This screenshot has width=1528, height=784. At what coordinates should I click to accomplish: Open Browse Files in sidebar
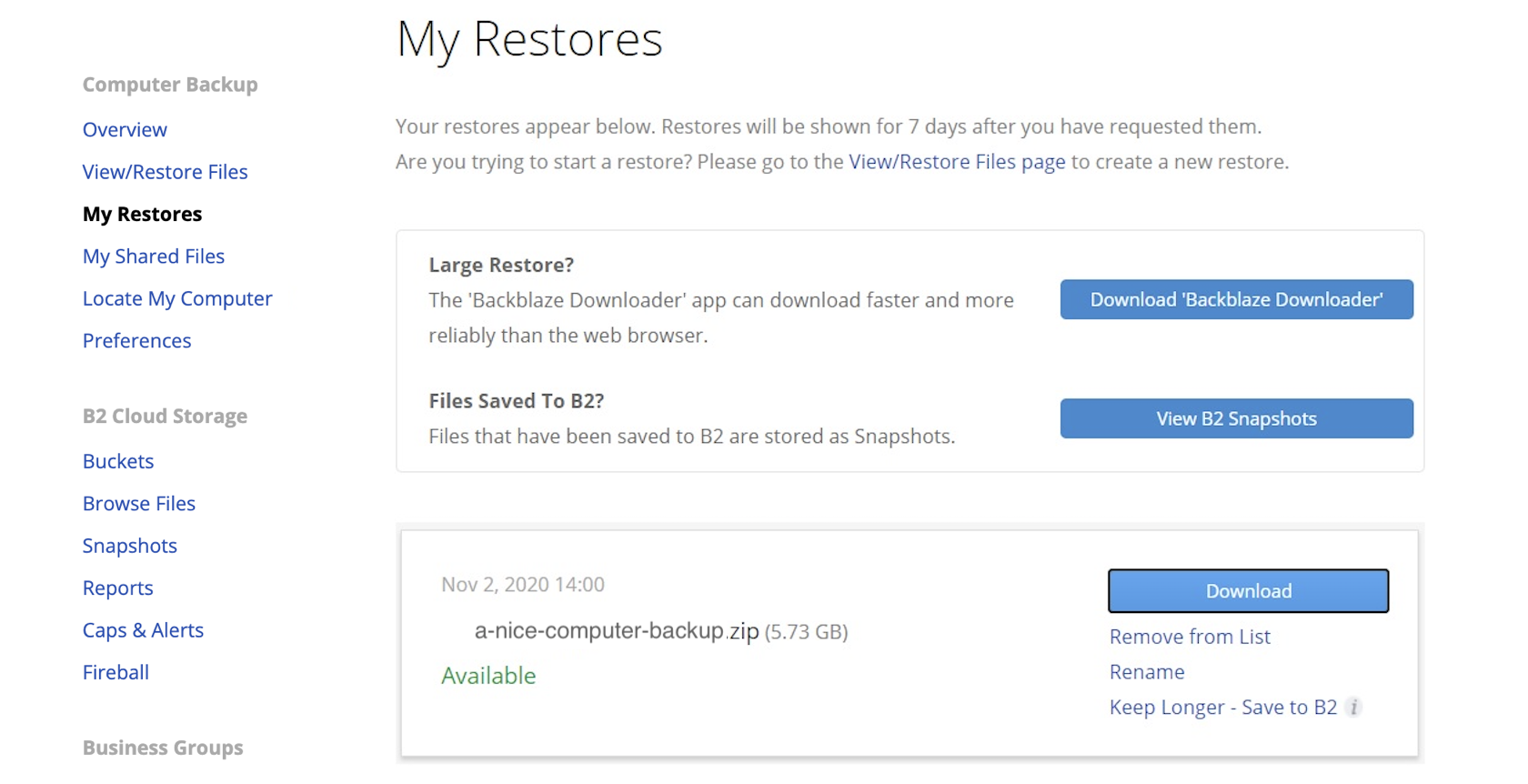point(138,503)
